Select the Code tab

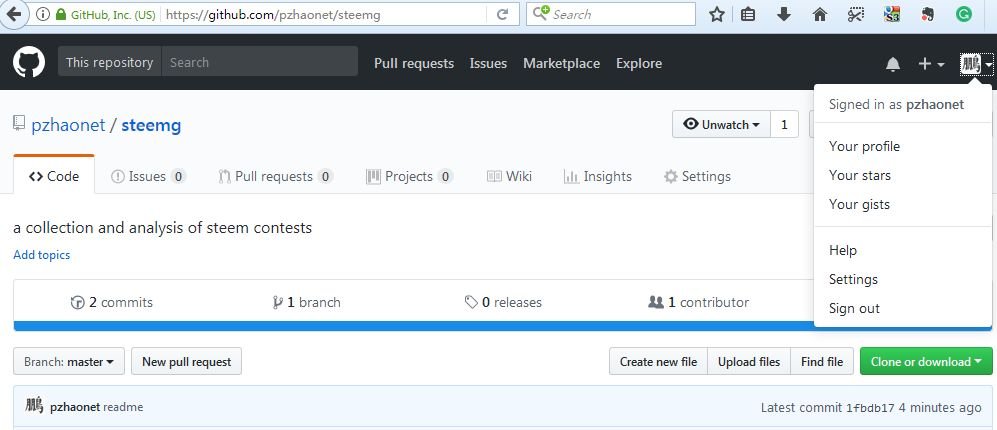54,176
